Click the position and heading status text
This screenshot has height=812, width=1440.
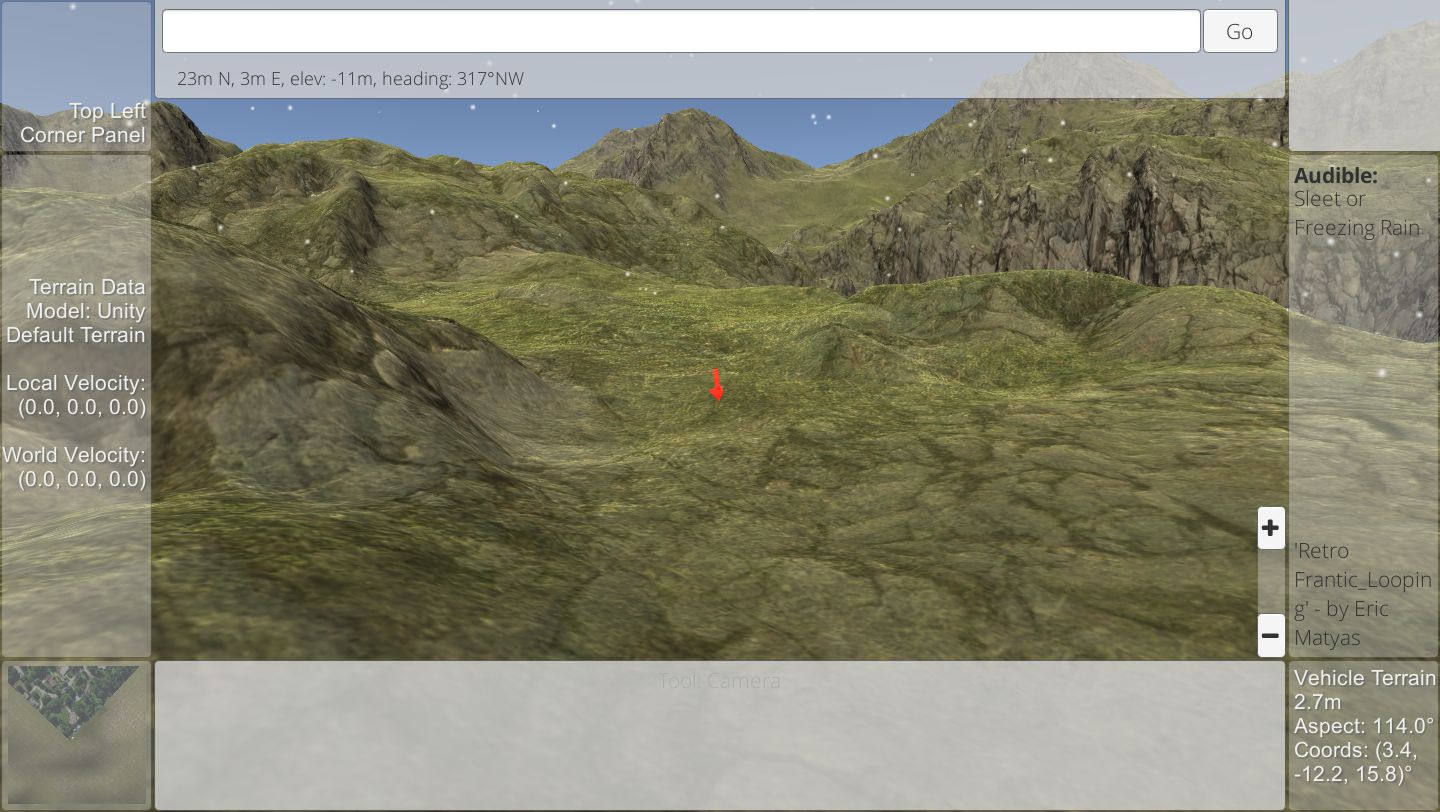click(350, 78)
